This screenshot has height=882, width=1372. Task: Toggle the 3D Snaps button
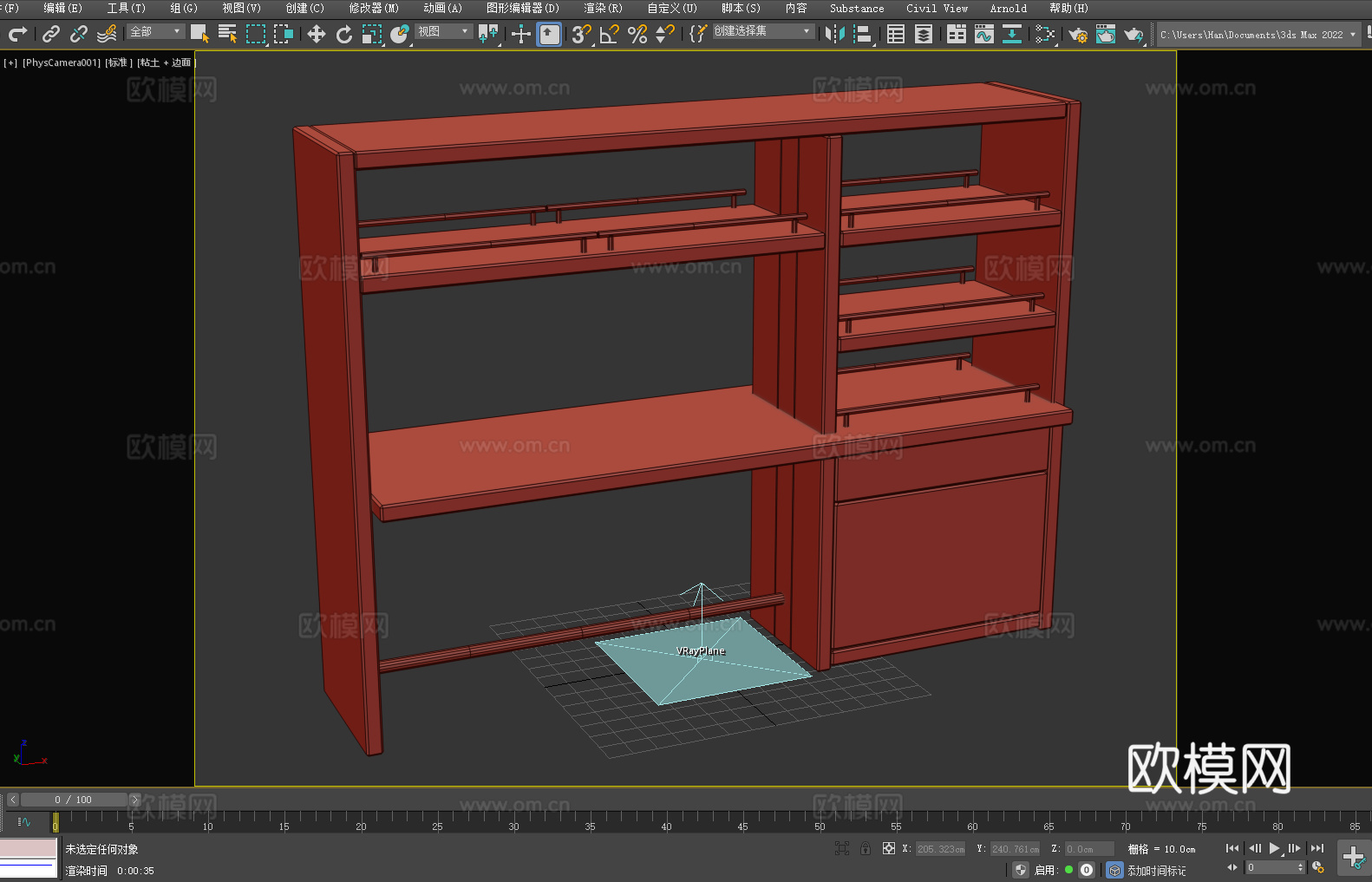(x=582, y=34)
